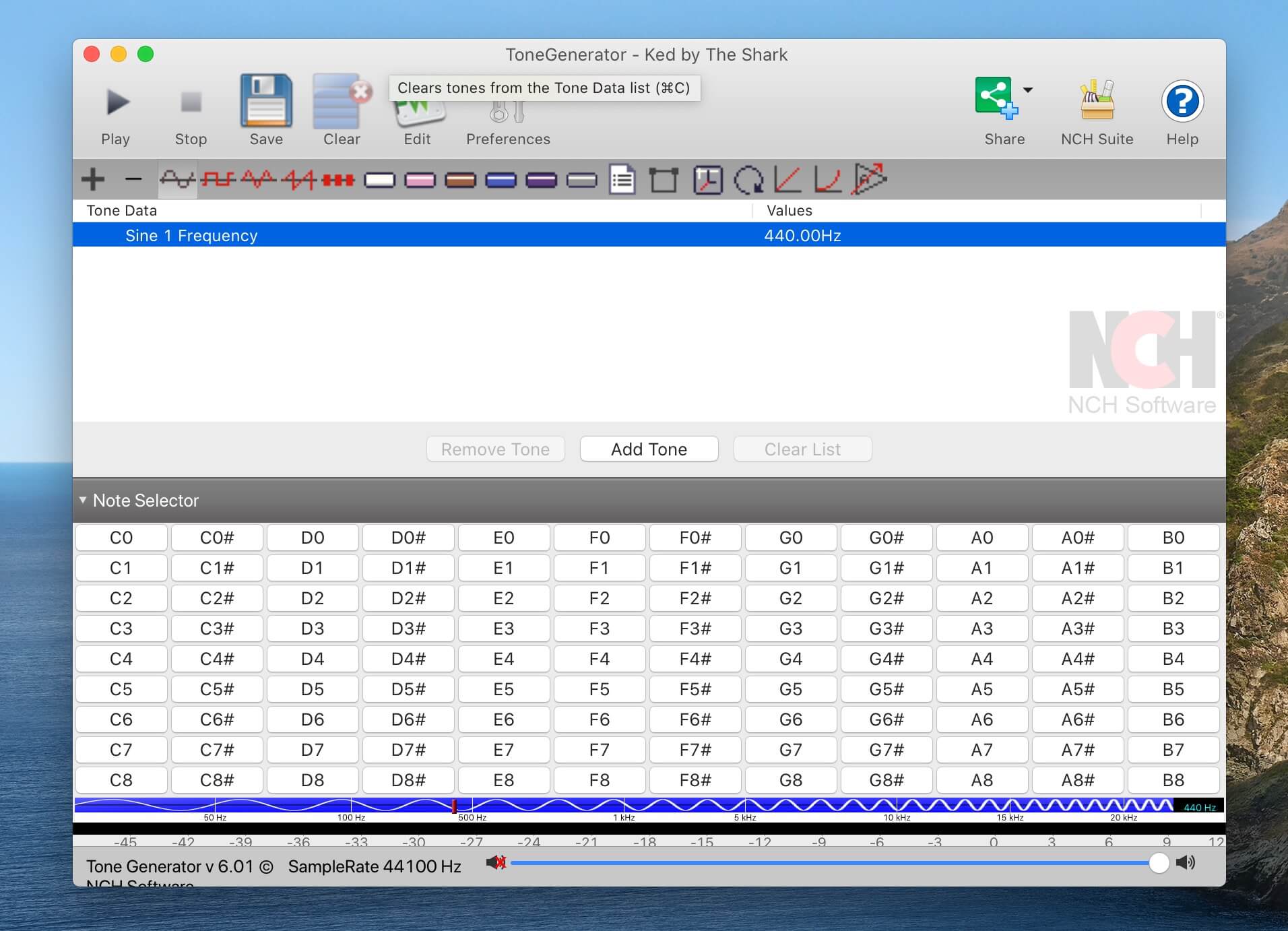Screen dimensions: 1288x931
Task: Click the logarithmic sweep curve icon
Action: [x=827, y=180]
